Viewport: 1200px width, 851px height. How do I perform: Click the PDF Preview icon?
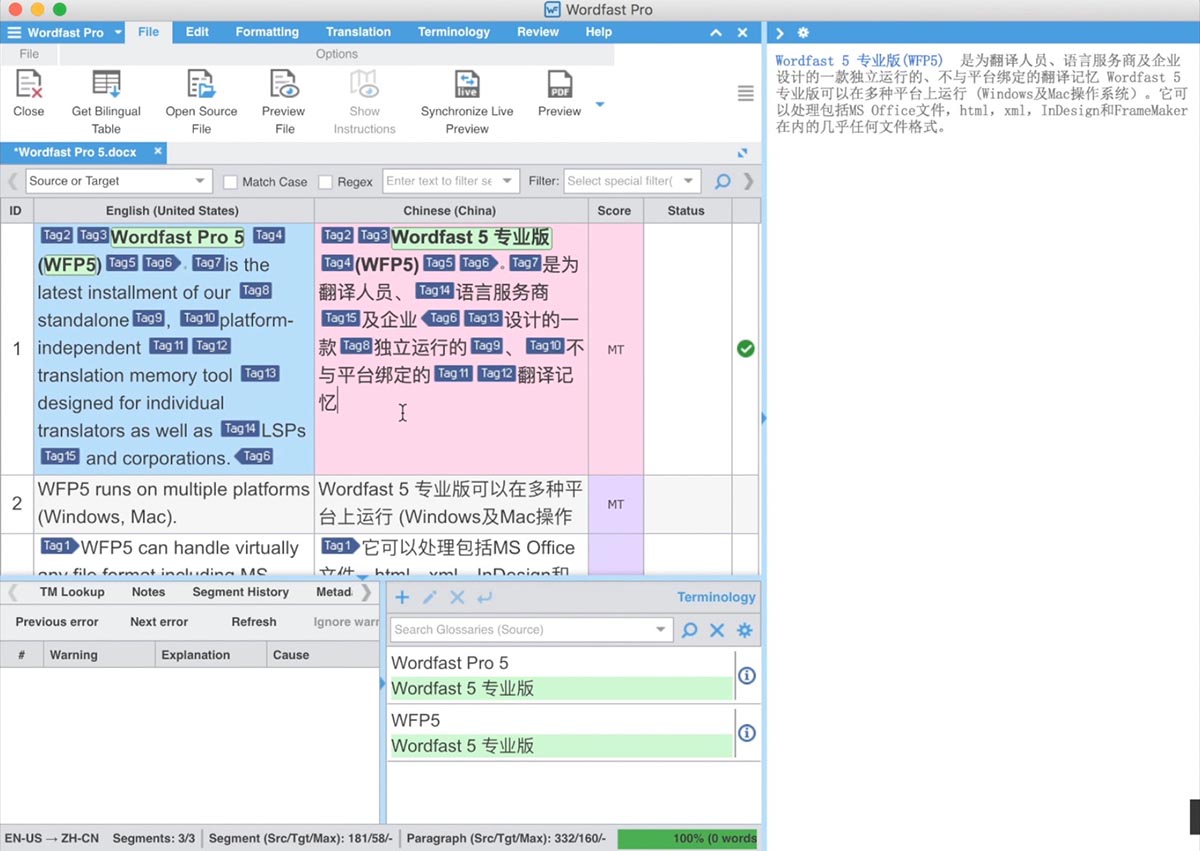[559, 85]
